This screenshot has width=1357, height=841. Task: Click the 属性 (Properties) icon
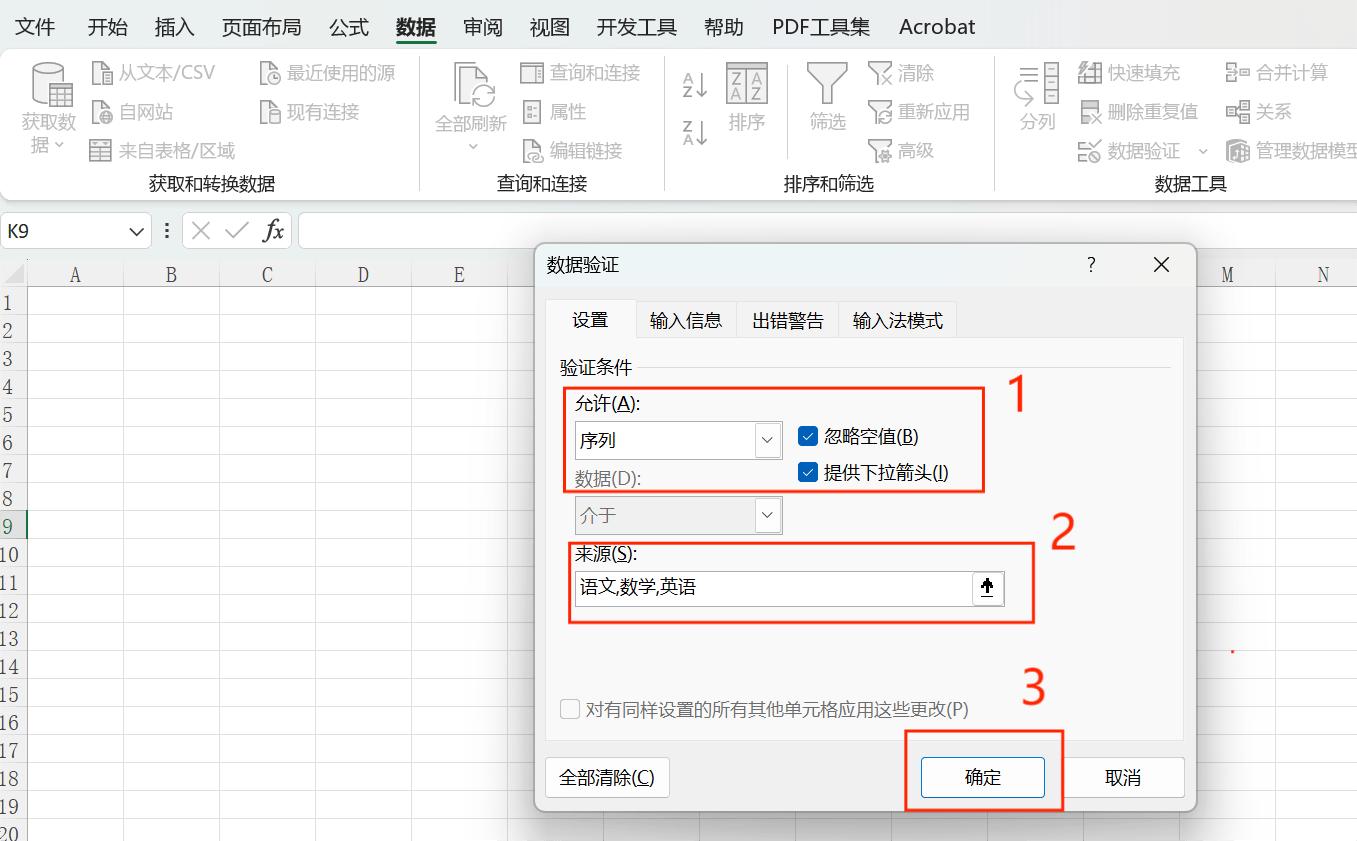click(x=533, y=112)
